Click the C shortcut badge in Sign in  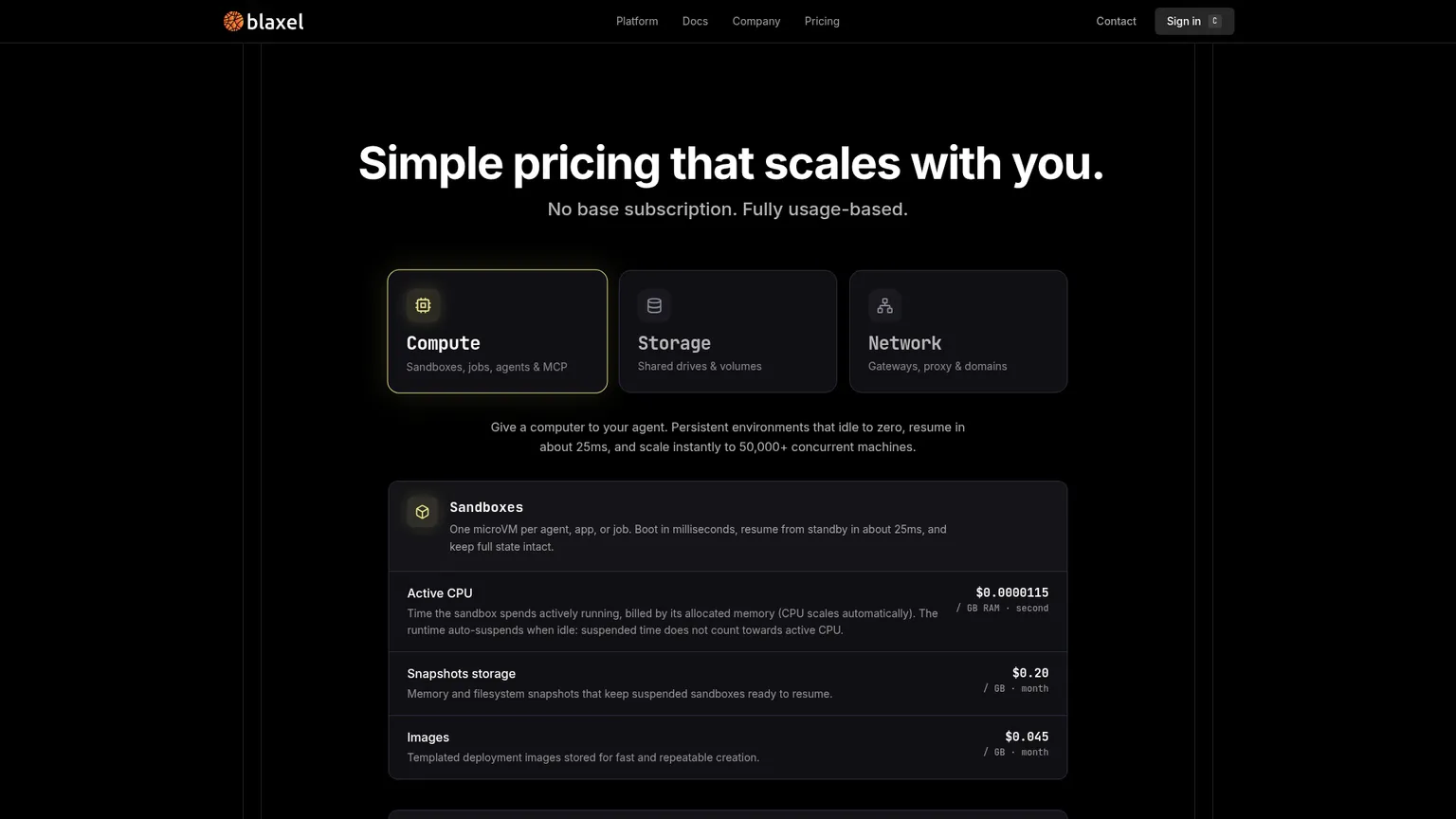point(1215,21)
